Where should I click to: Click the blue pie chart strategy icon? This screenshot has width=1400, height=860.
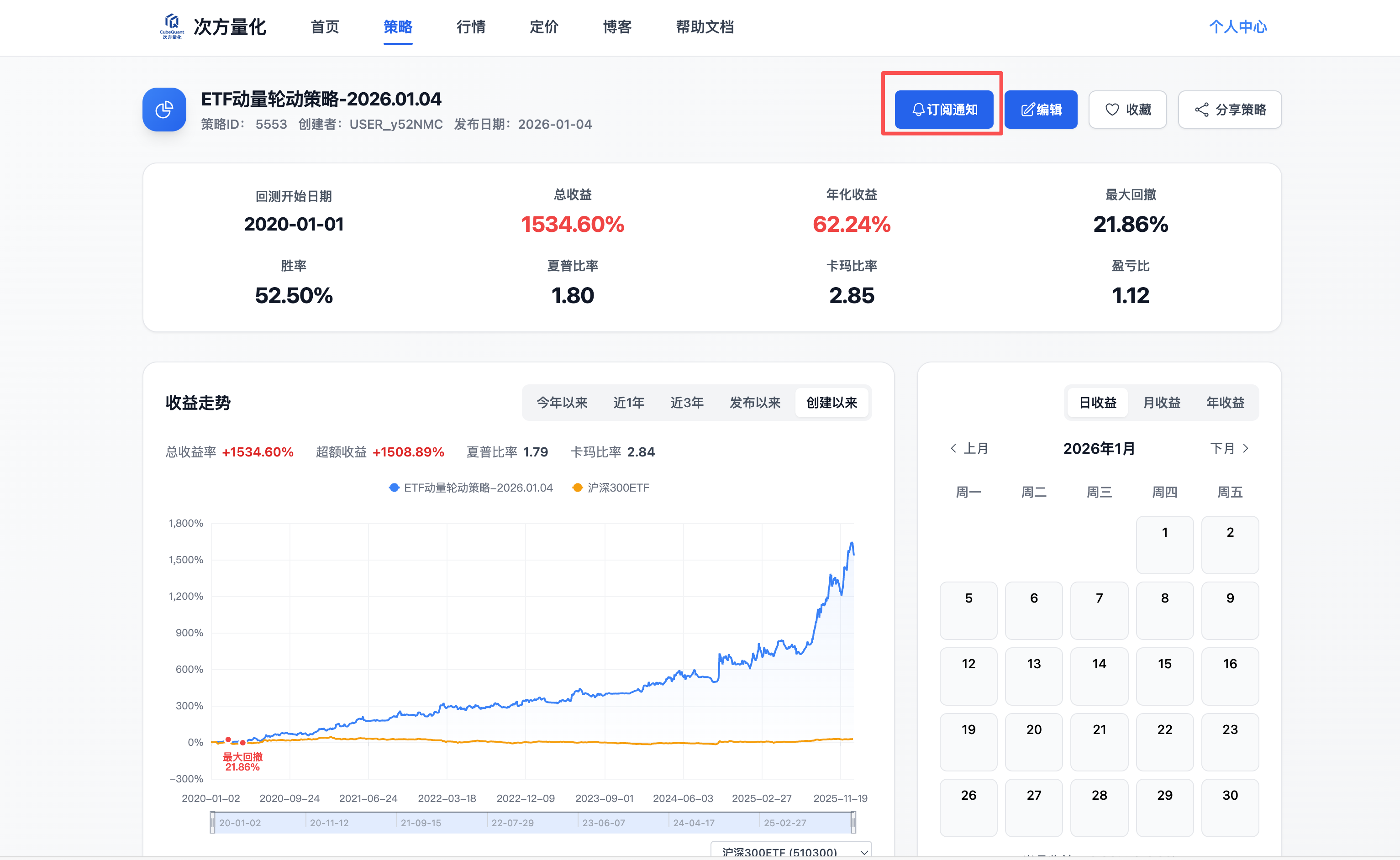[164, 109]
